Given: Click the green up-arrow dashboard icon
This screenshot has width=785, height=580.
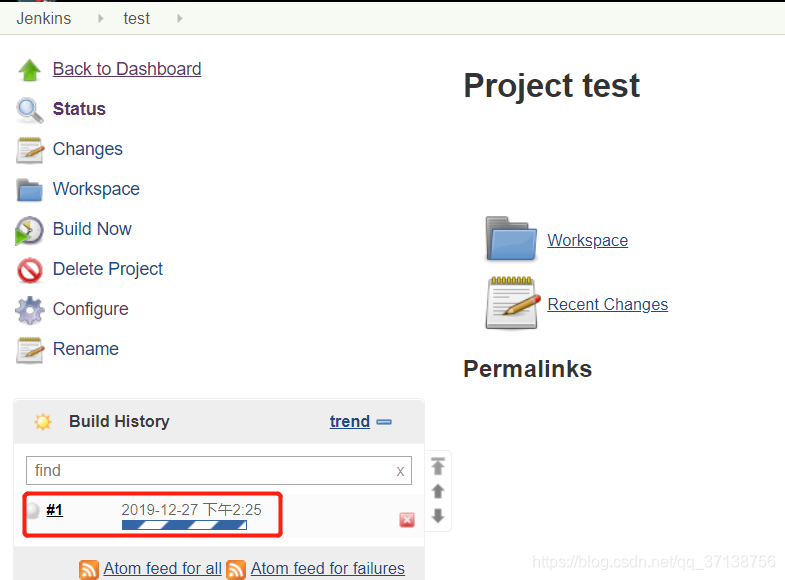Looking at the screenshot, I should (x=30, y=70).
